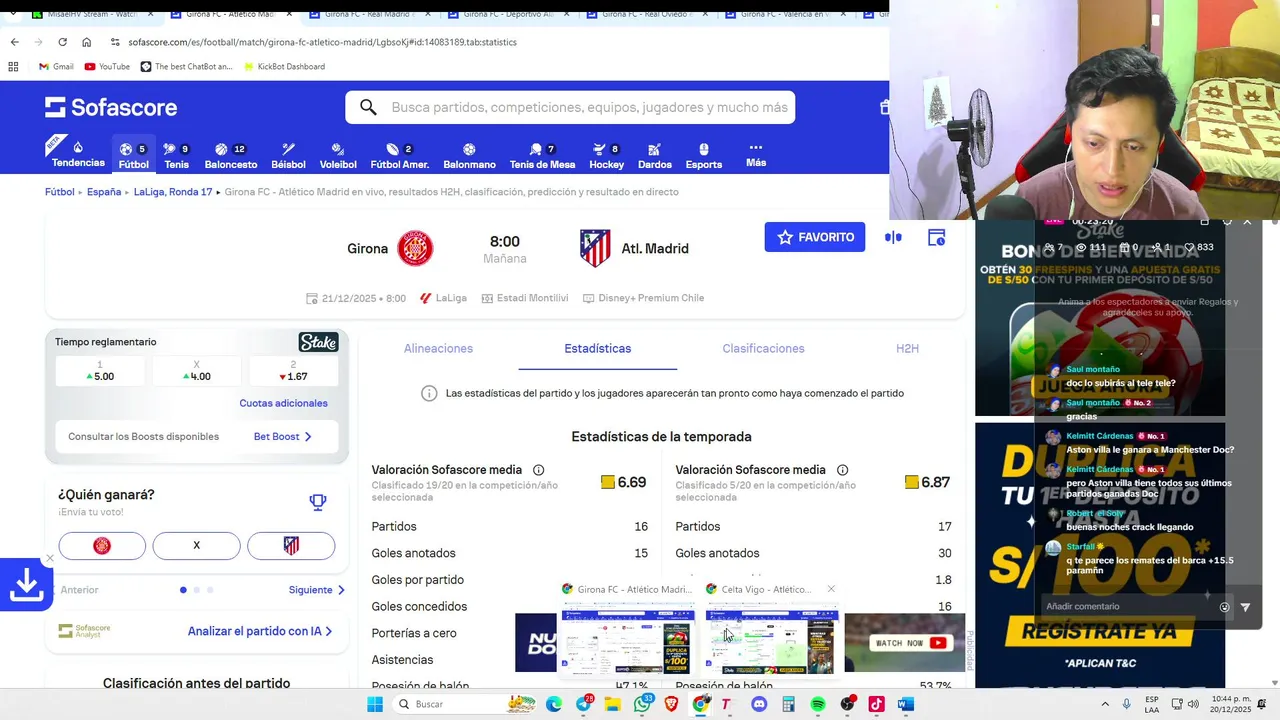This screenshot has height=720, width=1280.
Task: Select the Tenis sport icon
Action: point(176,155)
